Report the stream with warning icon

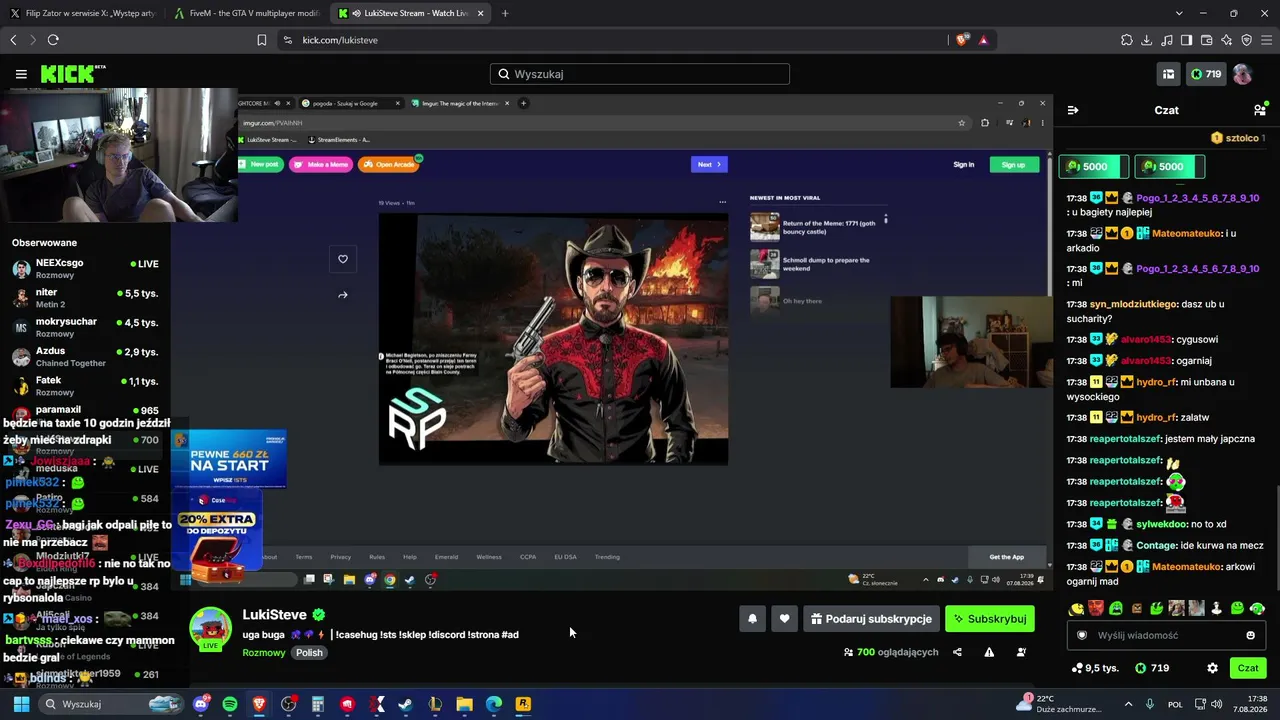pos(989,652)
